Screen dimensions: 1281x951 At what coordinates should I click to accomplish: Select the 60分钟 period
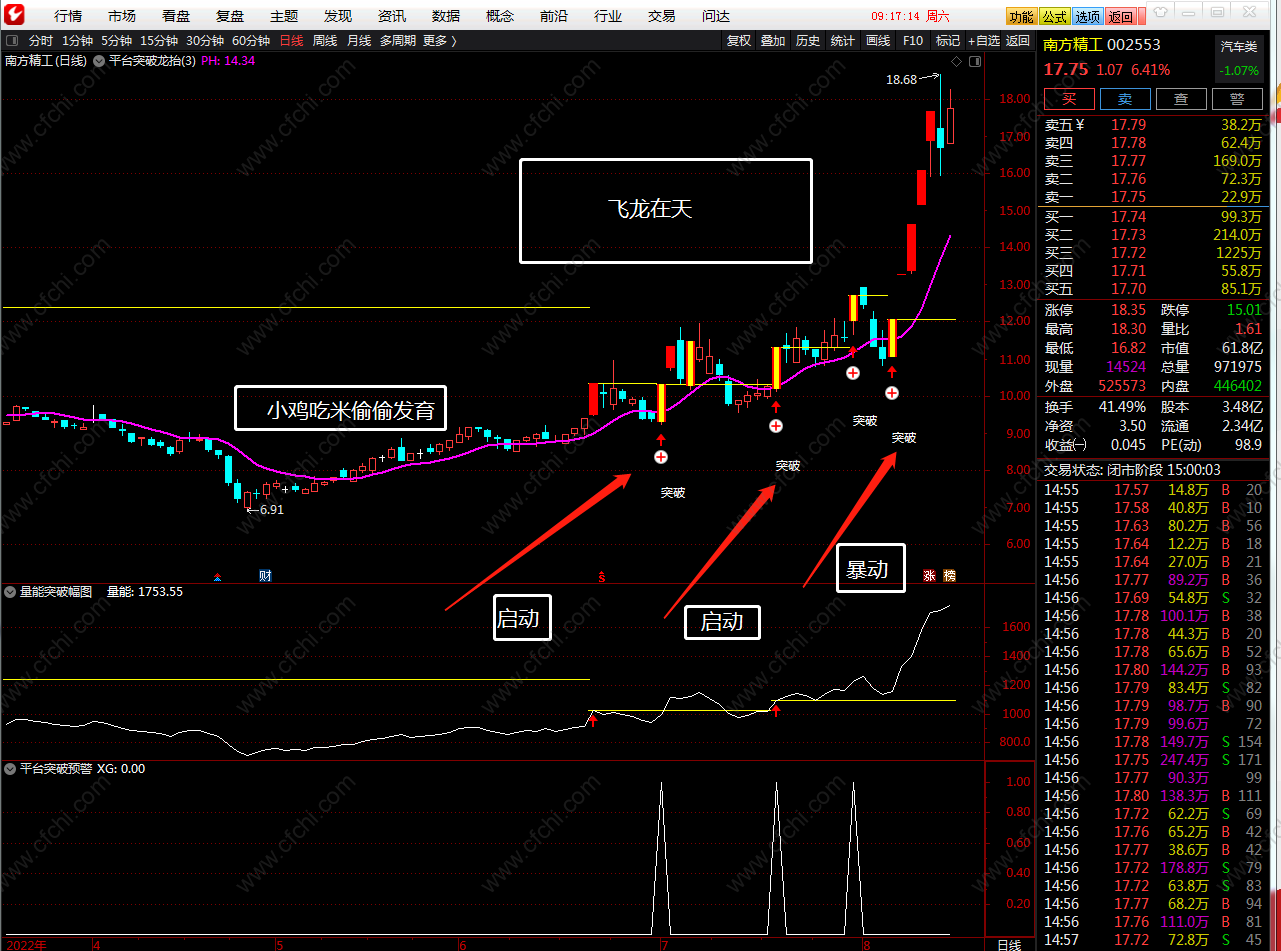click(251, 41)
